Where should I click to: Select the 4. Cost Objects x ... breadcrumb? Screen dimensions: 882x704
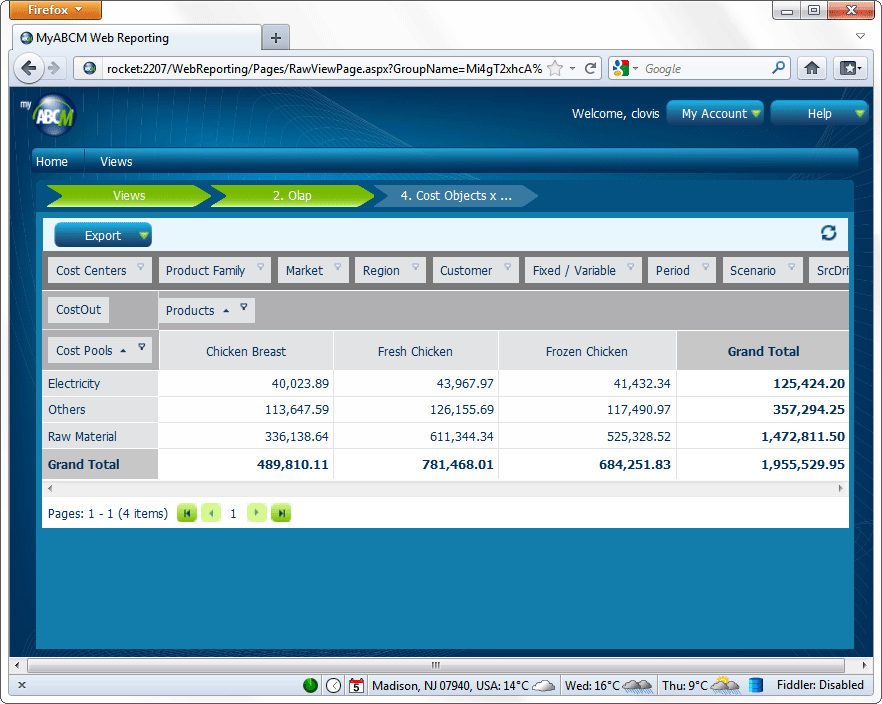coord(456,196)
